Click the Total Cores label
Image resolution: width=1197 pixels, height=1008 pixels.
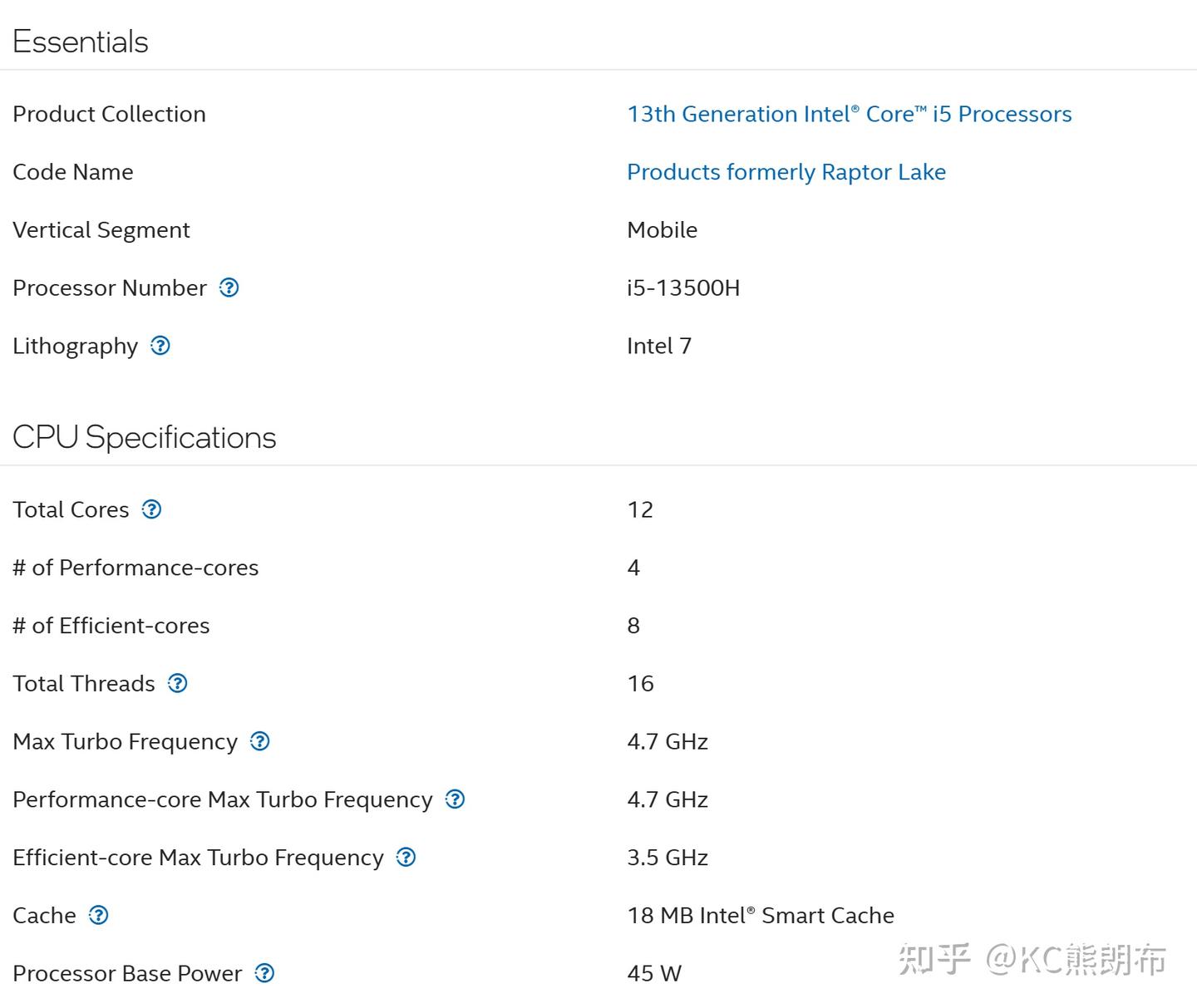(x=71, y=509)
